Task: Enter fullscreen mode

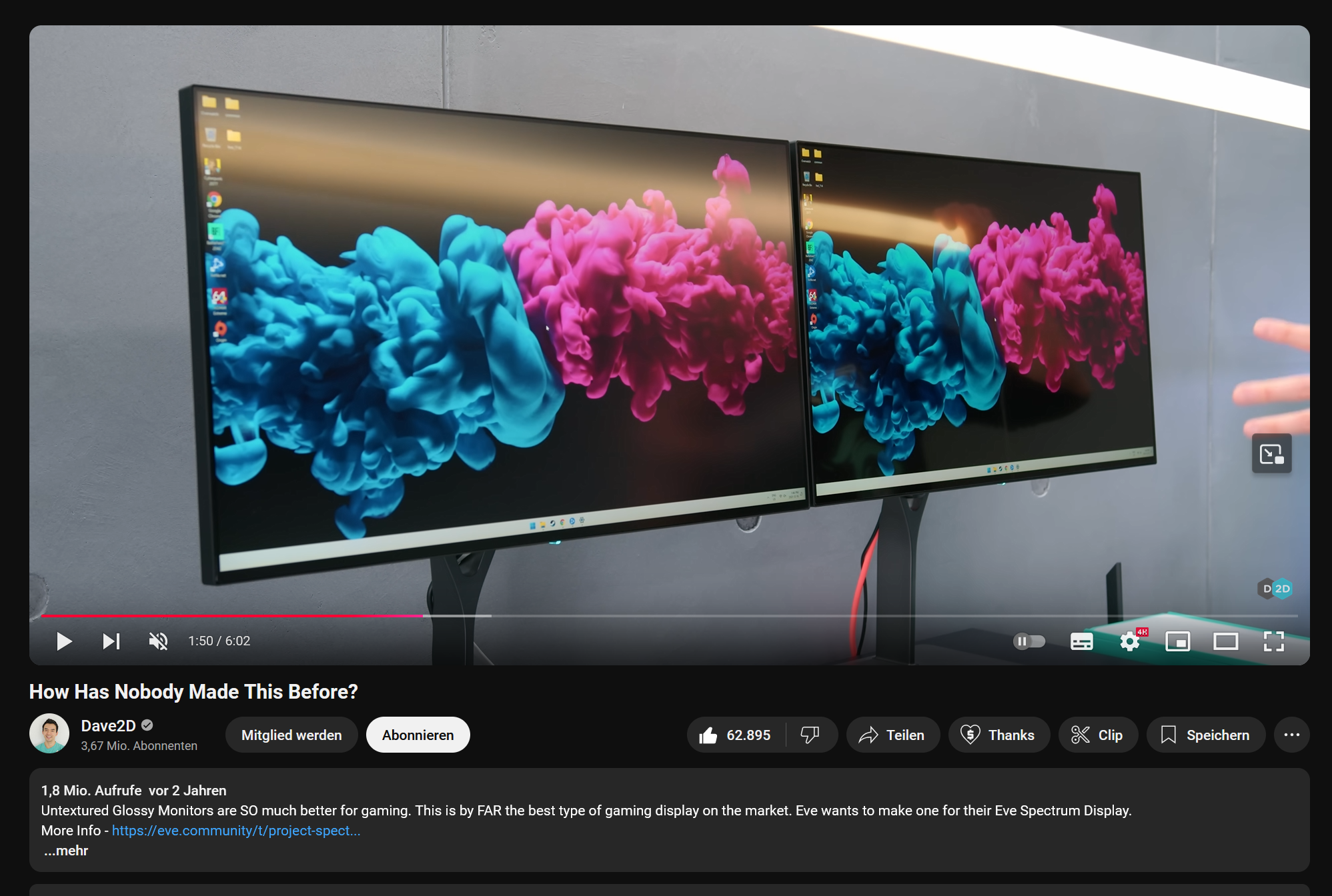Action: 1273,641
